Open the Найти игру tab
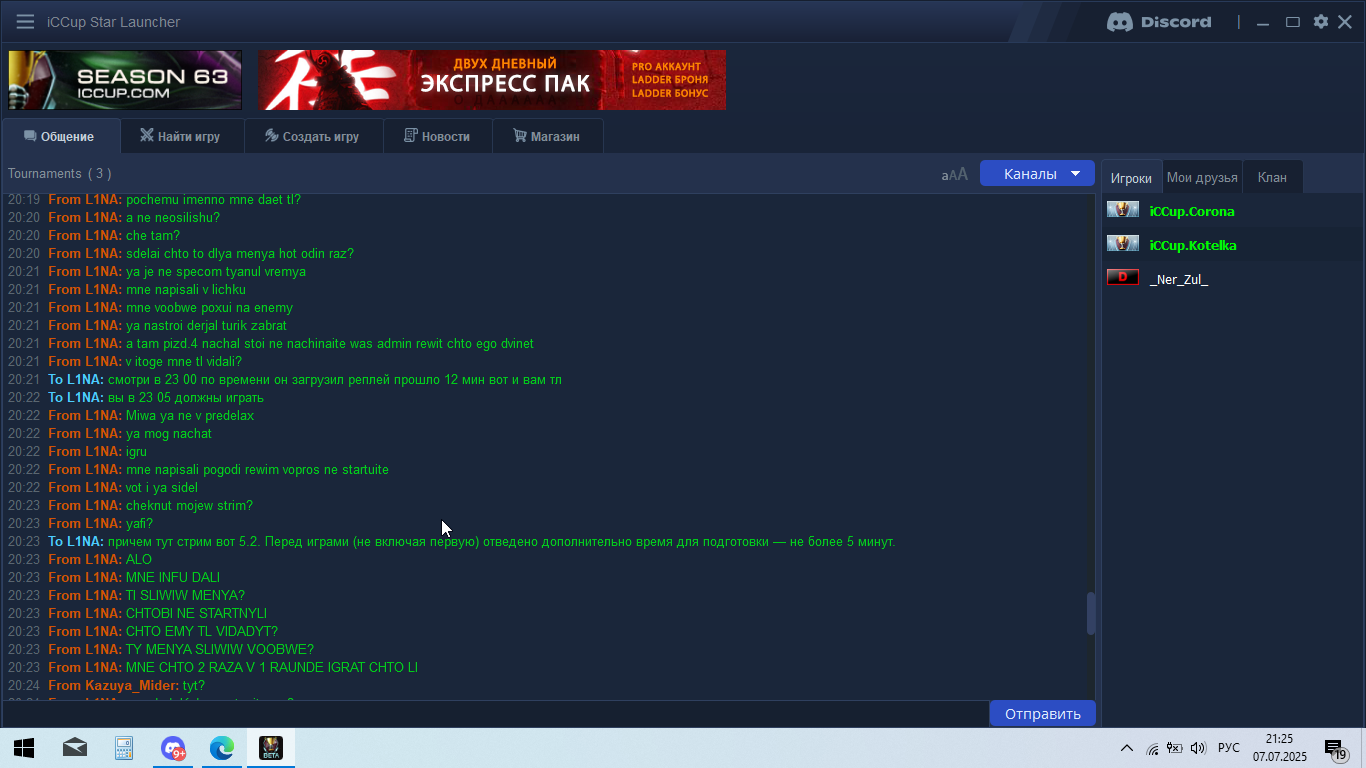This screenshot has height=768, width=1366. pyautogui.click(x=181, y=137)
